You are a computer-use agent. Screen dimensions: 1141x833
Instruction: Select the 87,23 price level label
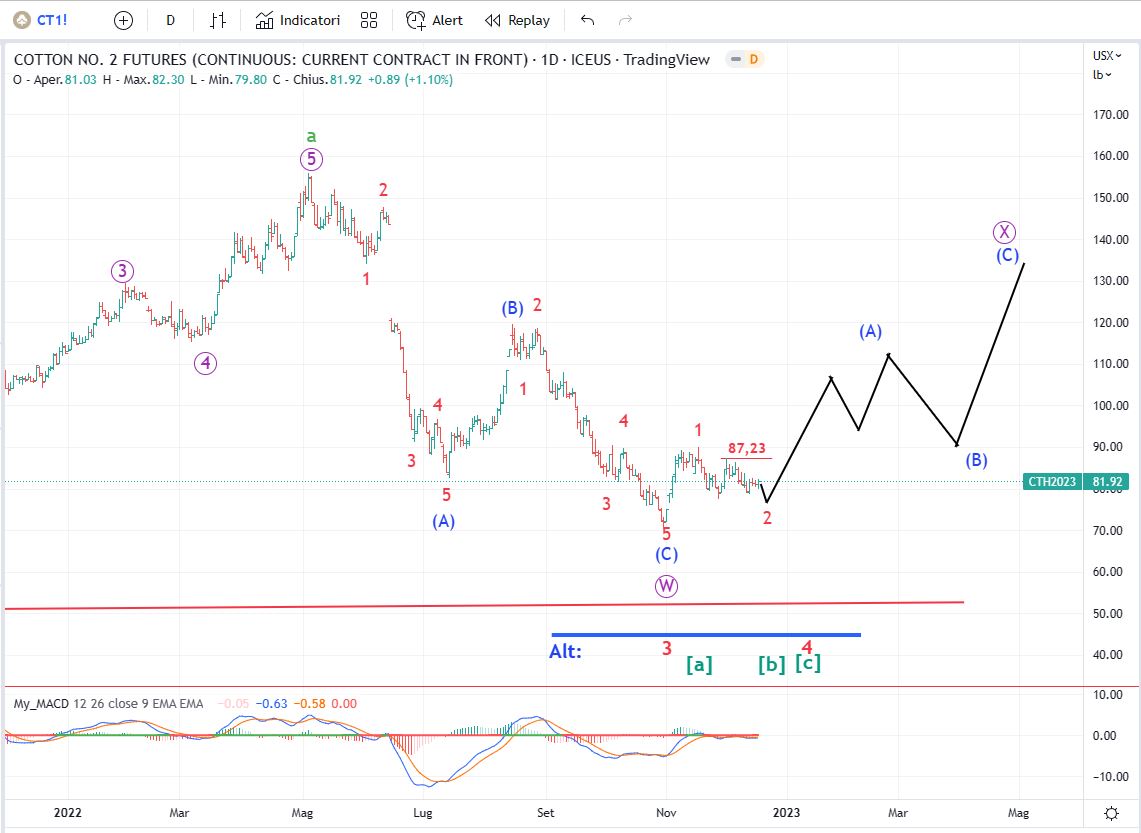(747, 450)
